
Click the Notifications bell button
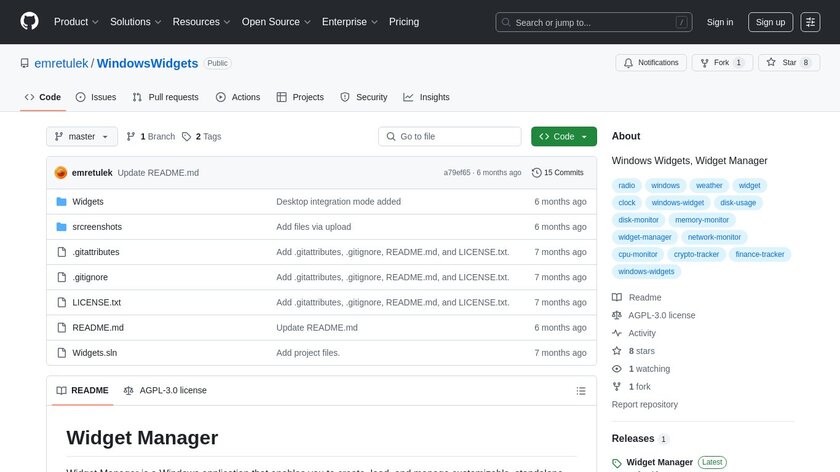[651, 63]
